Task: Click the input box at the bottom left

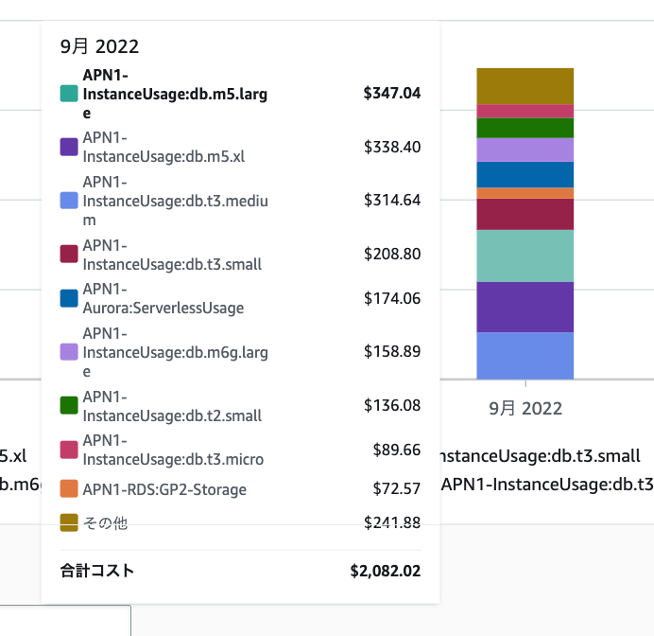Action: point(65,620)
